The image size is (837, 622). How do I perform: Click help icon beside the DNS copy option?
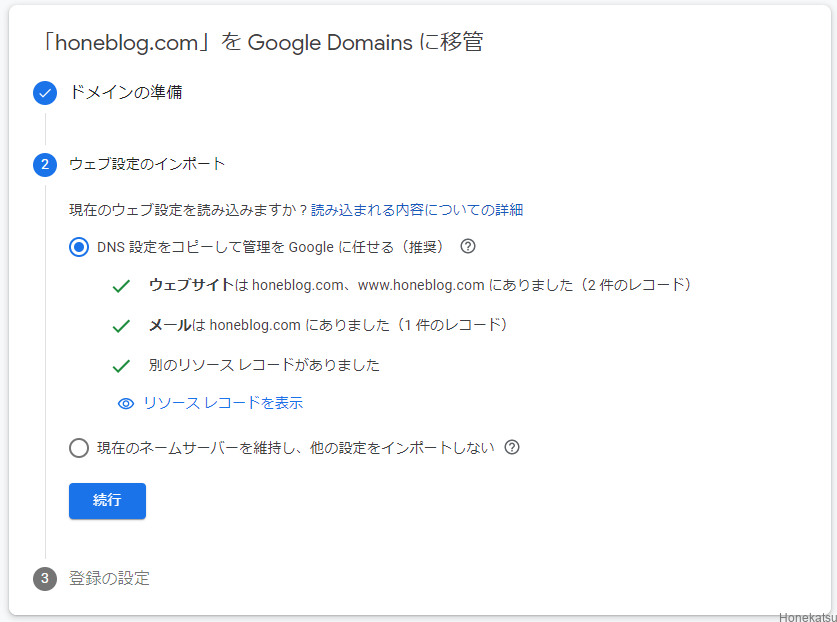click(467, 246)
